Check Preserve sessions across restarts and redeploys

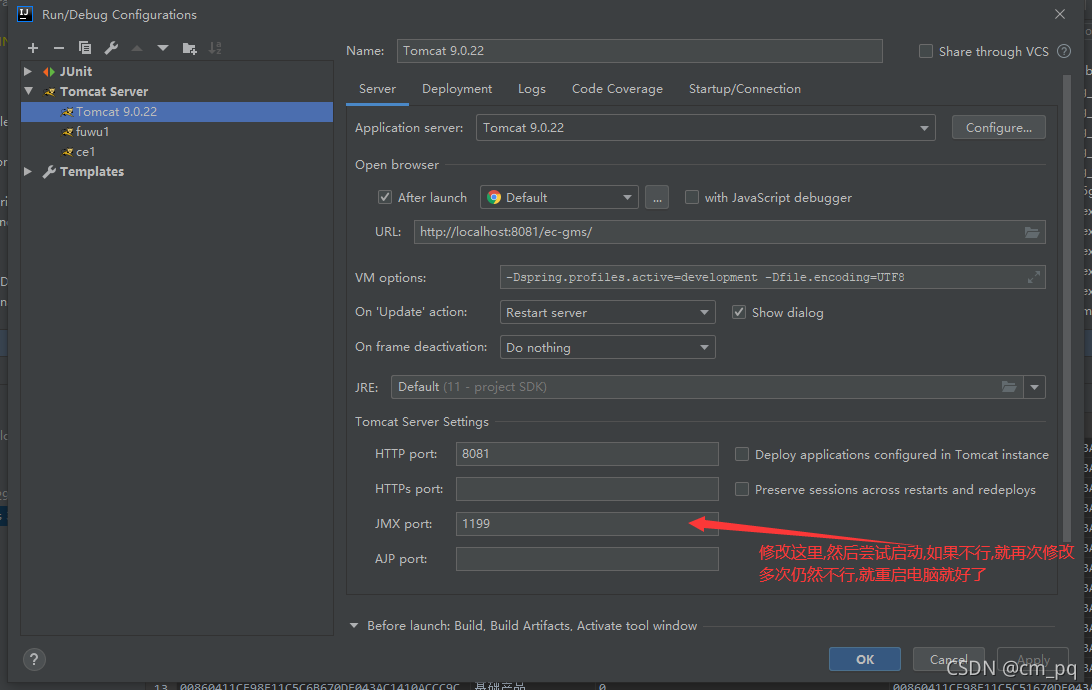(742, 489)
